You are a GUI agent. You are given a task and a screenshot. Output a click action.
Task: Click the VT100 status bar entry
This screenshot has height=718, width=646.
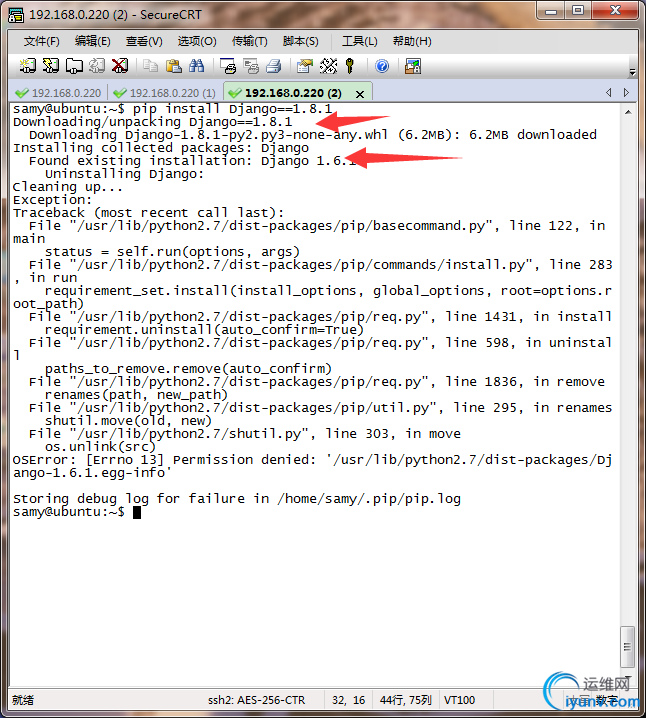[x=459, y=700]
